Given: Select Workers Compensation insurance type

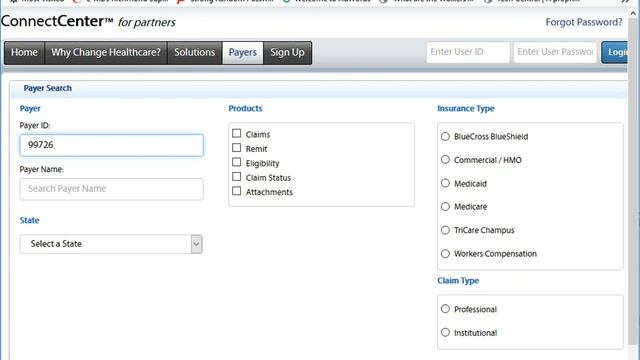Looking at the screenshot, I should click(445, 254).
